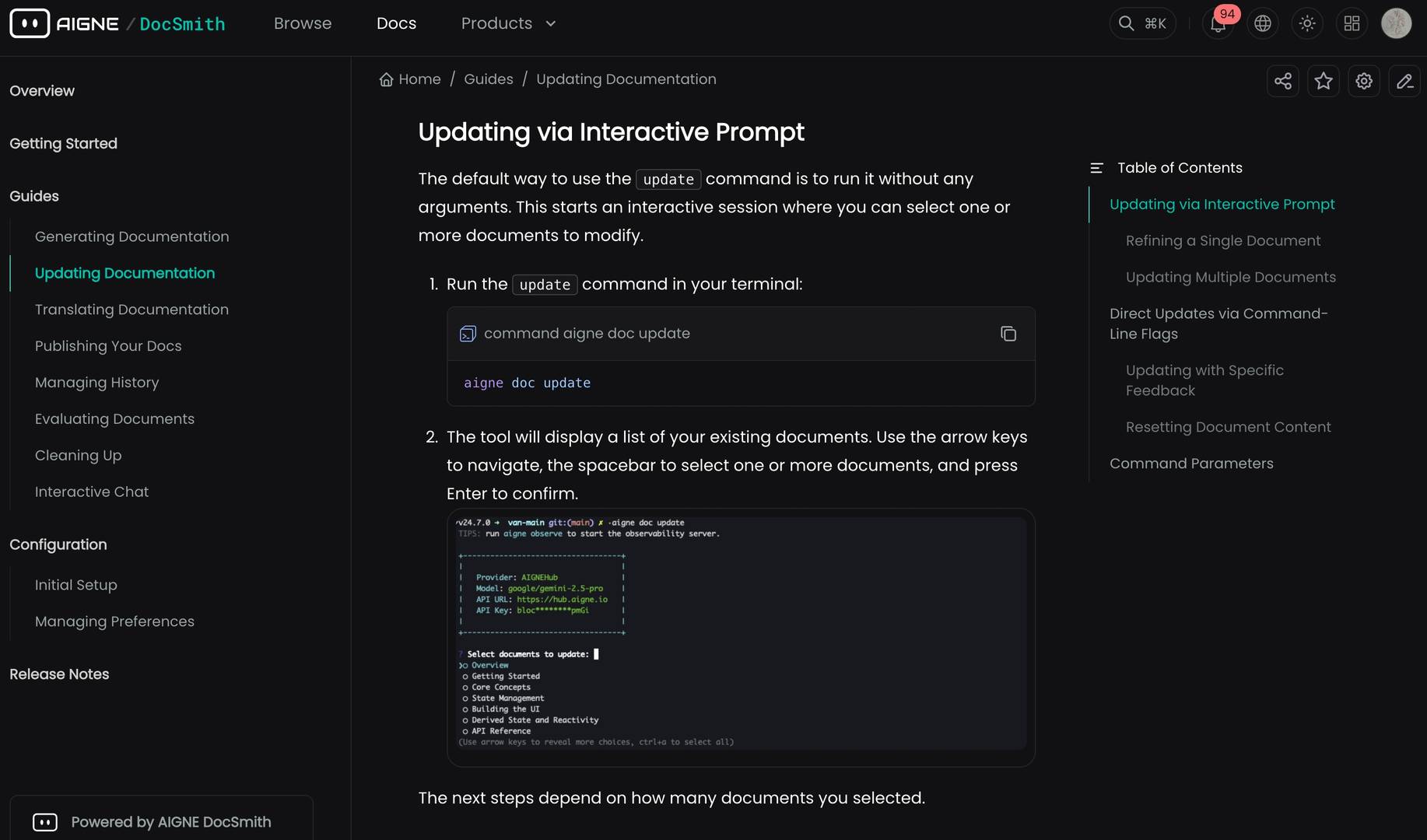This screenshot has width=1427, height=840.
Task: Click the user profile avatar
Action: [1396, 23]
